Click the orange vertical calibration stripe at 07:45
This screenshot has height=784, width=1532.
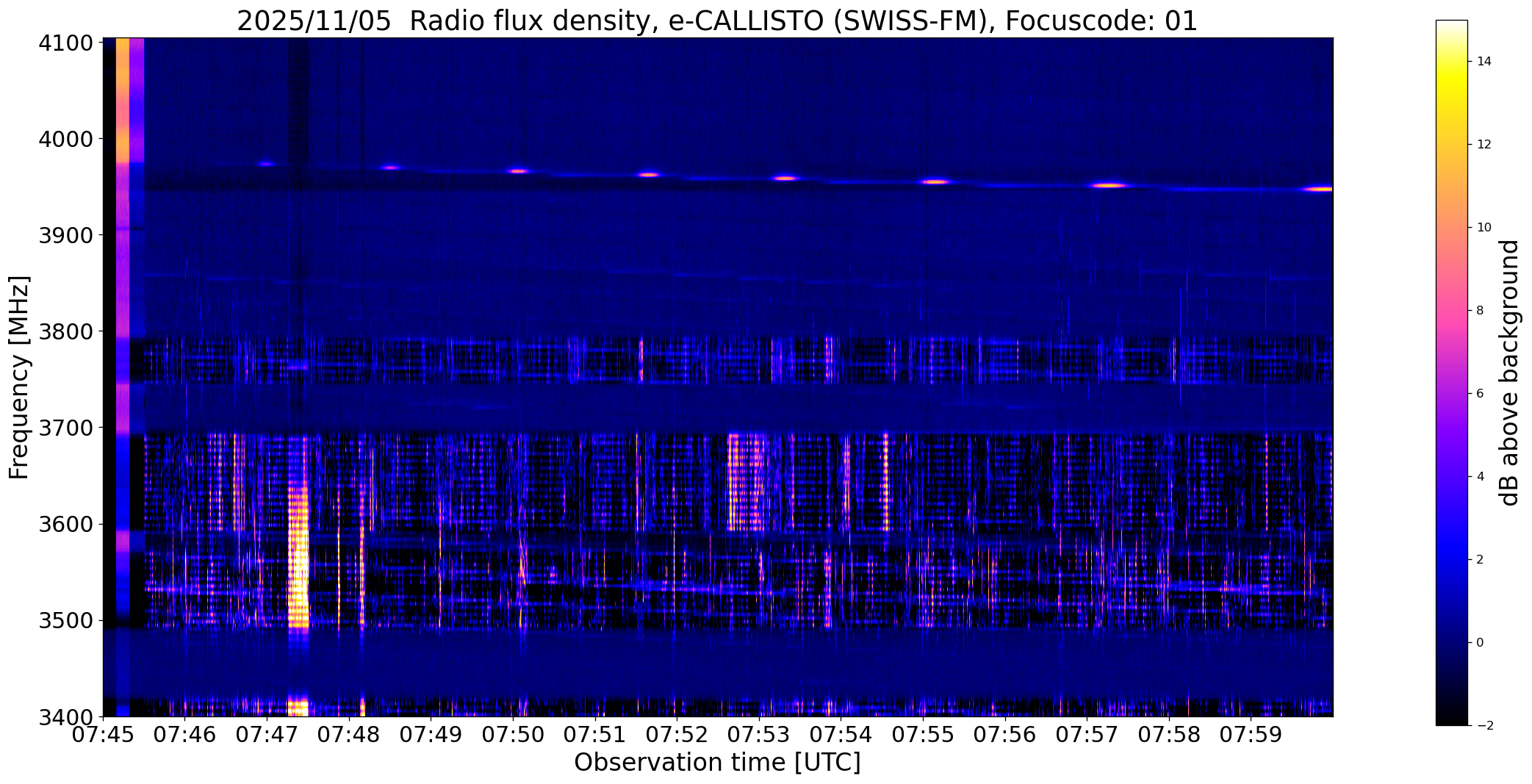pyautogui.click(x=123, y=99)
